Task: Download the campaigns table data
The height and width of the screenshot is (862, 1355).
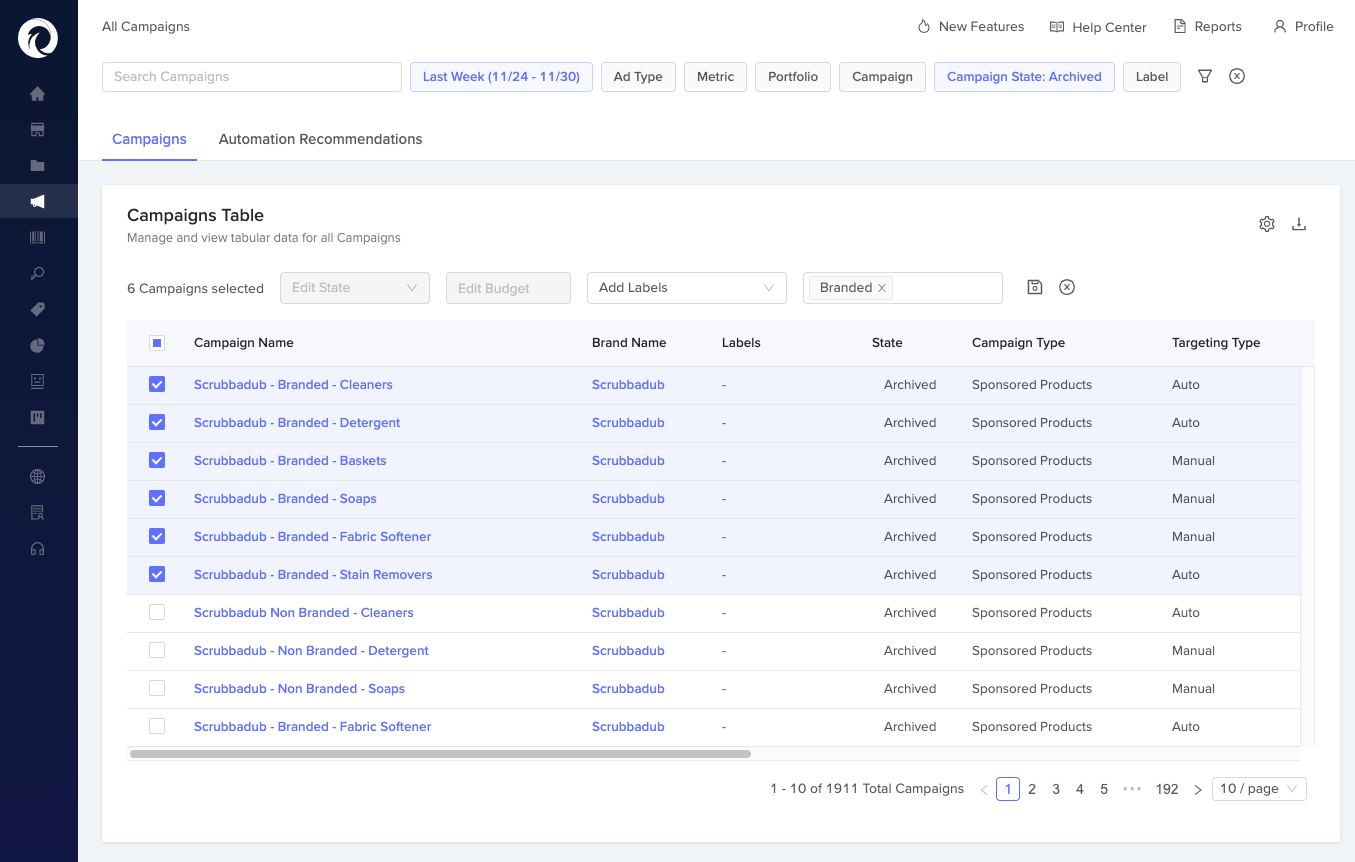Action: 1299,224
